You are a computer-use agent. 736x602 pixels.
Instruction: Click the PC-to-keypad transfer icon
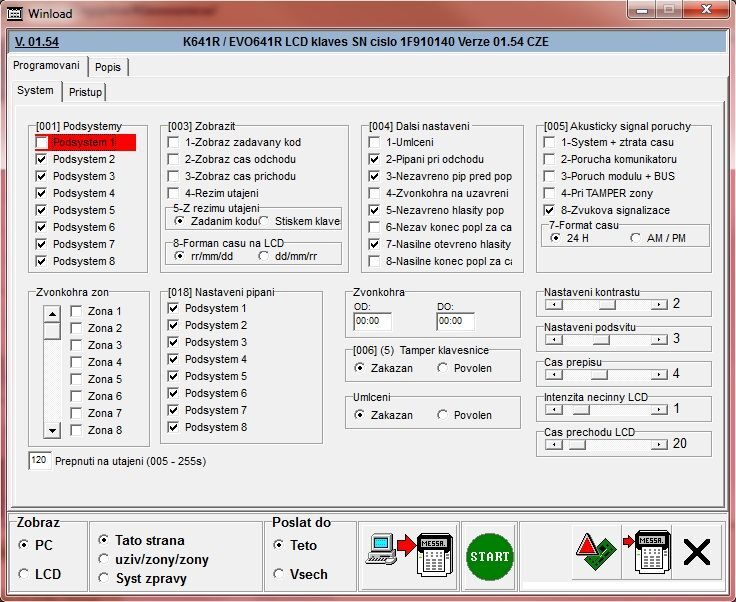coord(408,554)
